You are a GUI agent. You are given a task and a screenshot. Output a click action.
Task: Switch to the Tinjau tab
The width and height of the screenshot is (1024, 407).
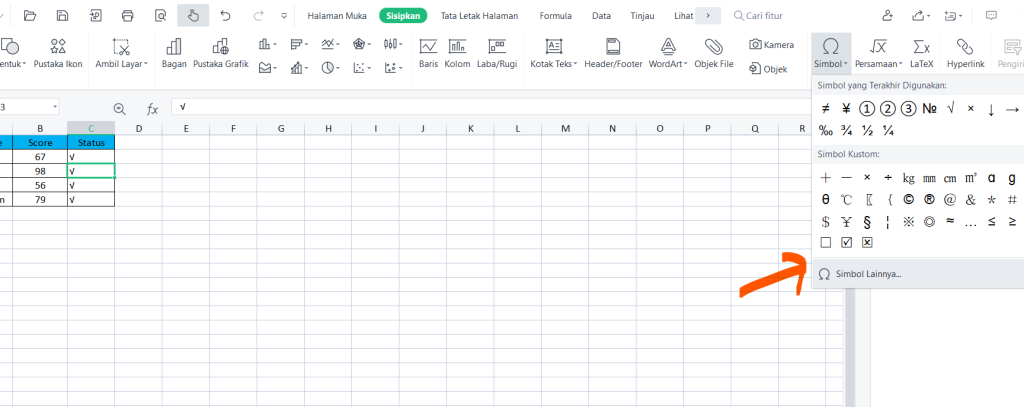coord(642,16)
